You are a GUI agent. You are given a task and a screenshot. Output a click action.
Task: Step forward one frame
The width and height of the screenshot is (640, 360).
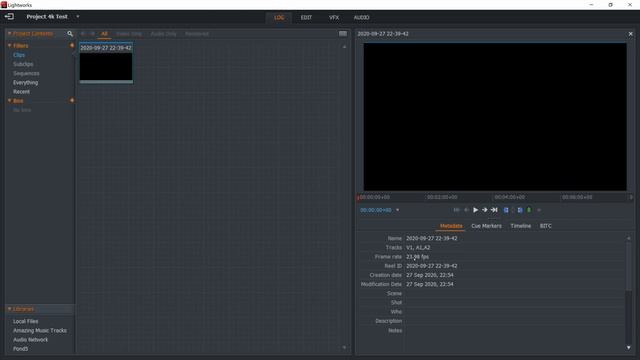click(484, 210)
